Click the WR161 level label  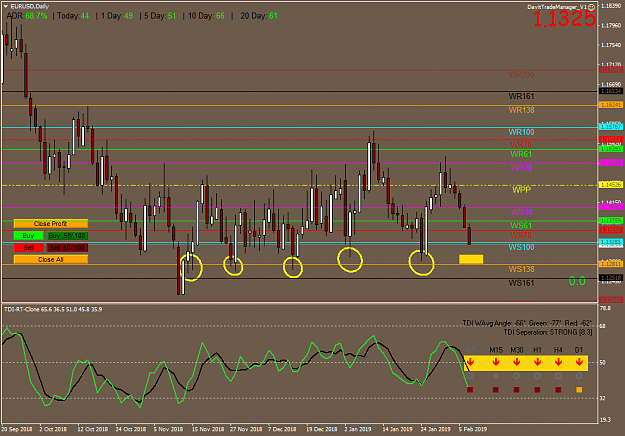click(521, 96)
